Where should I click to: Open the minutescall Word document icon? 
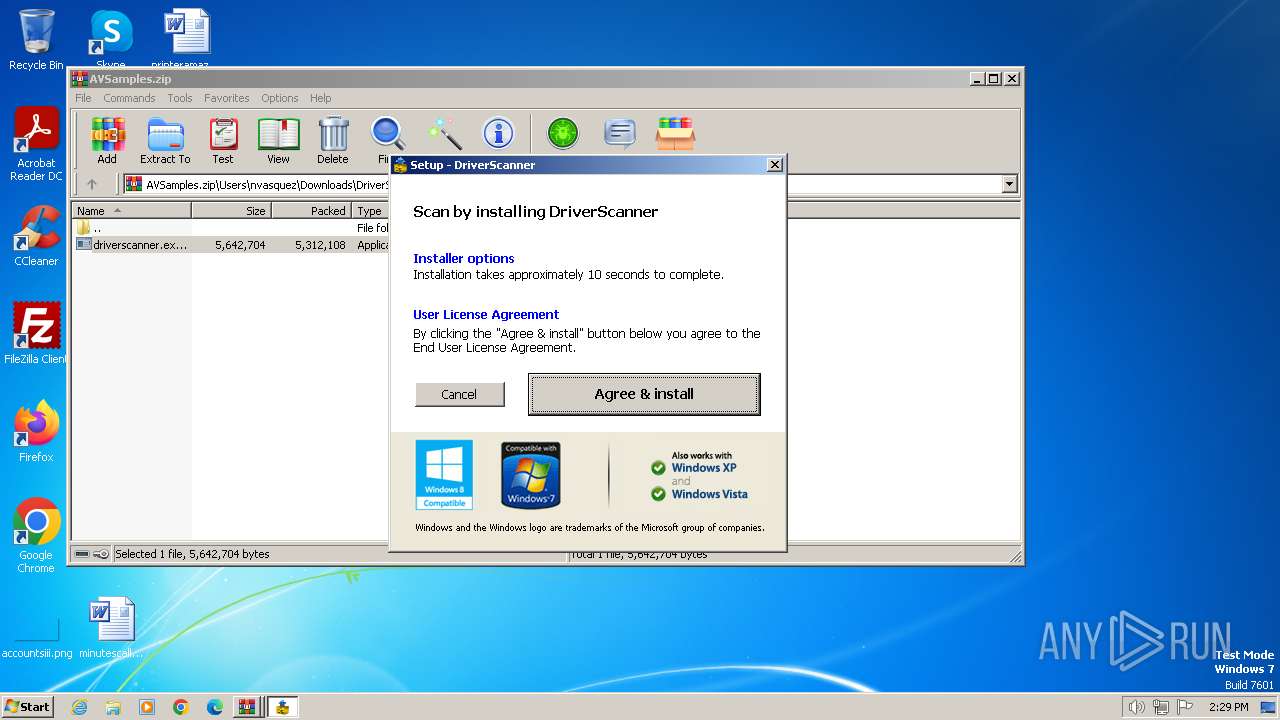tap(111, 628)
